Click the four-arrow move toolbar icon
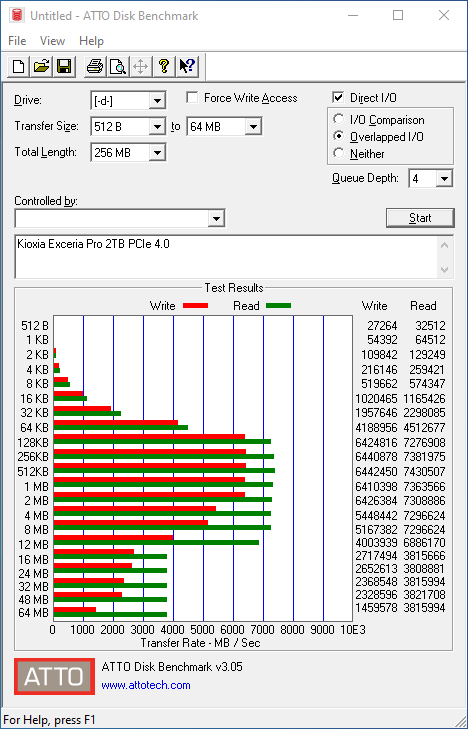Viewport: 468px width, 729px height. coord(141,66)
